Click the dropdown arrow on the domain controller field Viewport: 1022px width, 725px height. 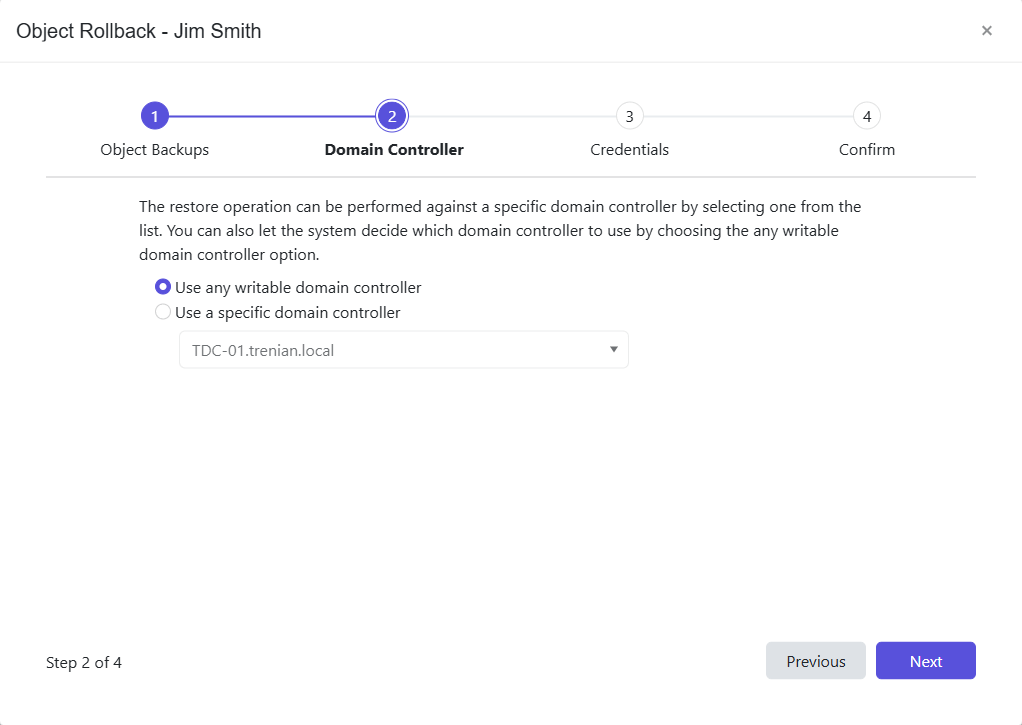614,349
